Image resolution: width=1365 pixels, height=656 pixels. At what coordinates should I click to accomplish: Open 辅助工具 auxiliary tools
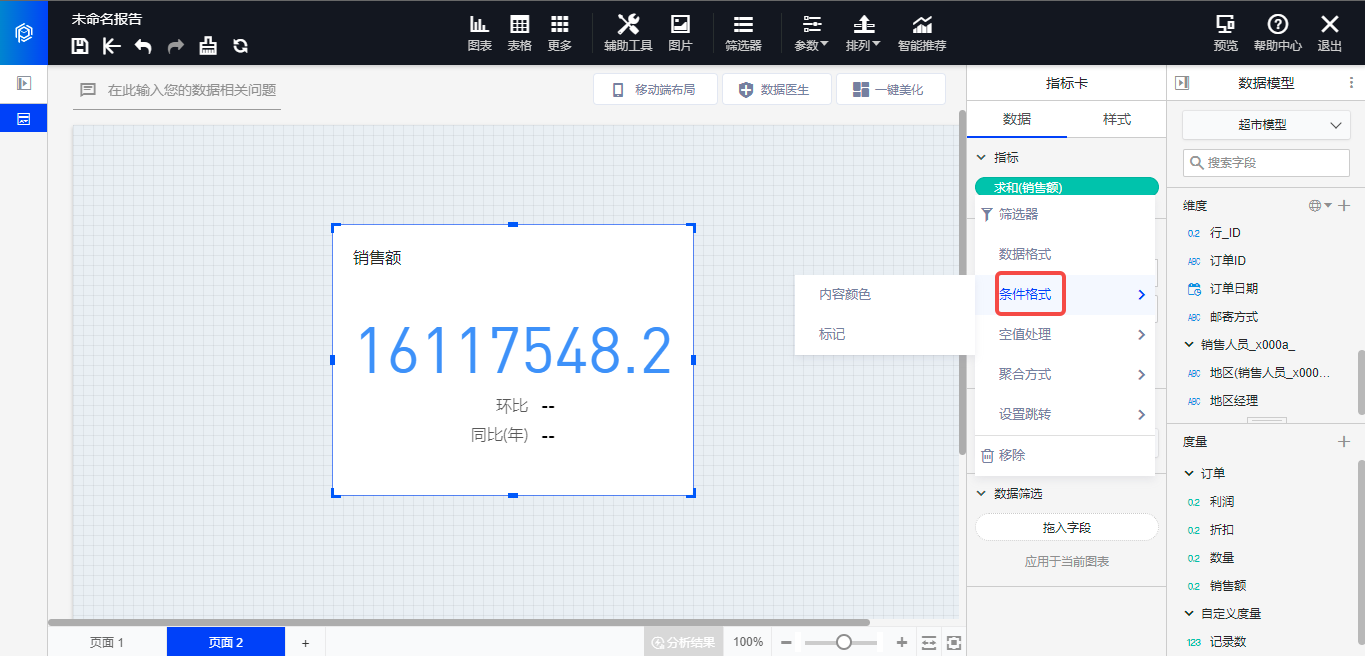coord(628,33)
